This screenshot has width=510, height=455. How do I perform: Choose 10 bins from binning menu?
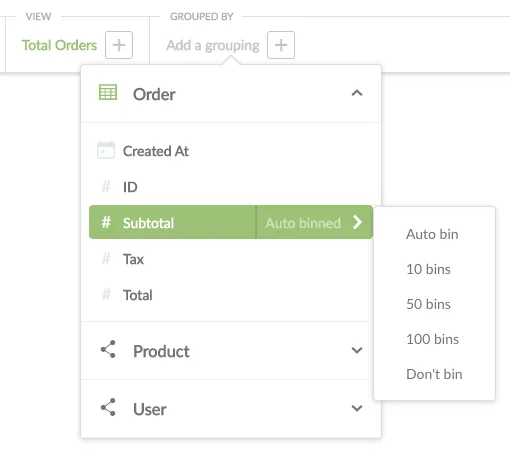[428, 269]
